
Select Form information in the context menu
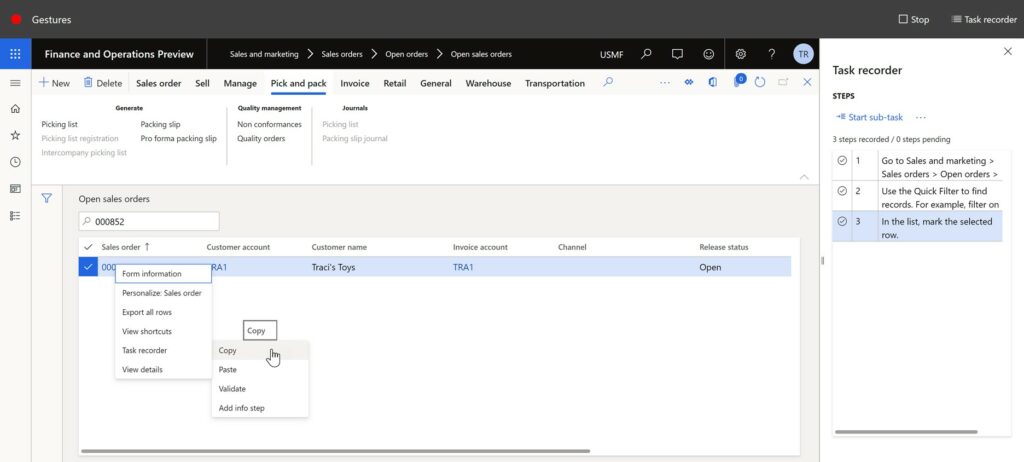coord(163,274)
